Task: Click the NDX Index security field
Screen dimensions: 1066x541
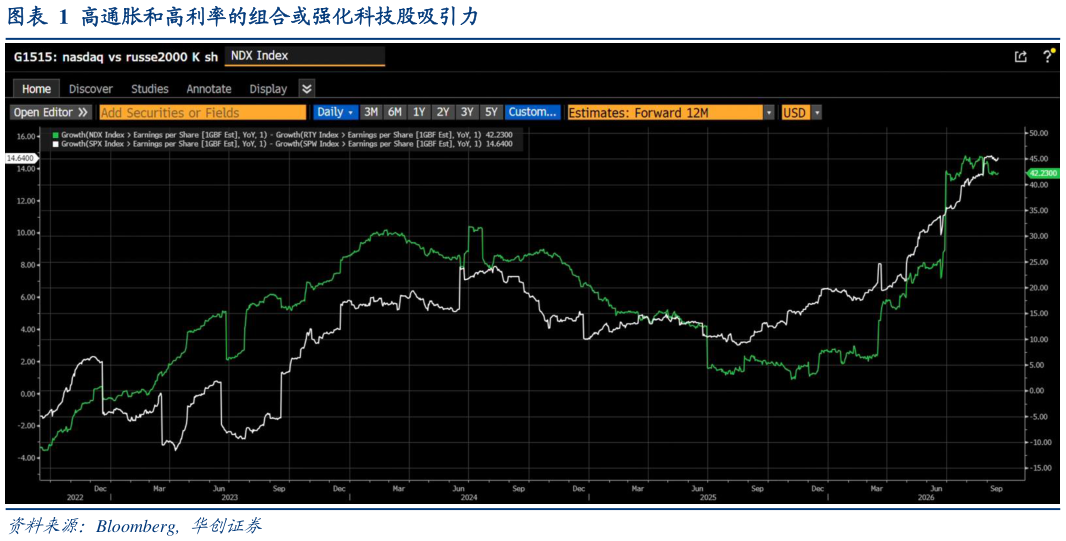Action: [x=303, y=56]
